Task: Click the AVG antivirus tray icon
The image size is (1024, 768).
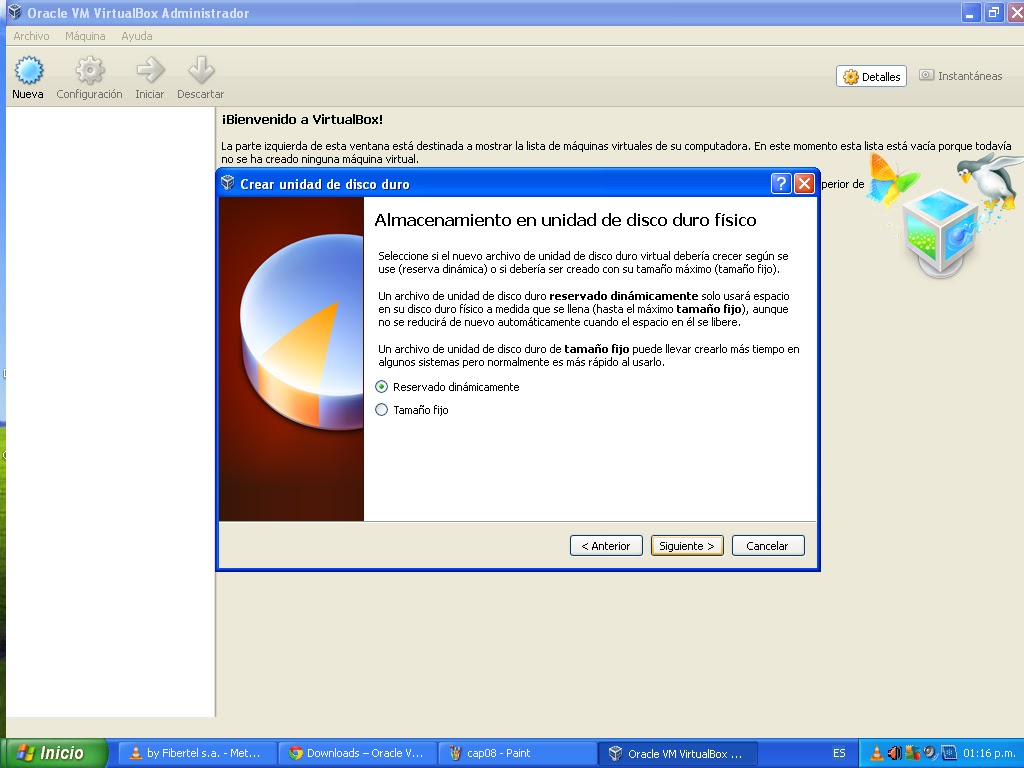Action: 912,753
